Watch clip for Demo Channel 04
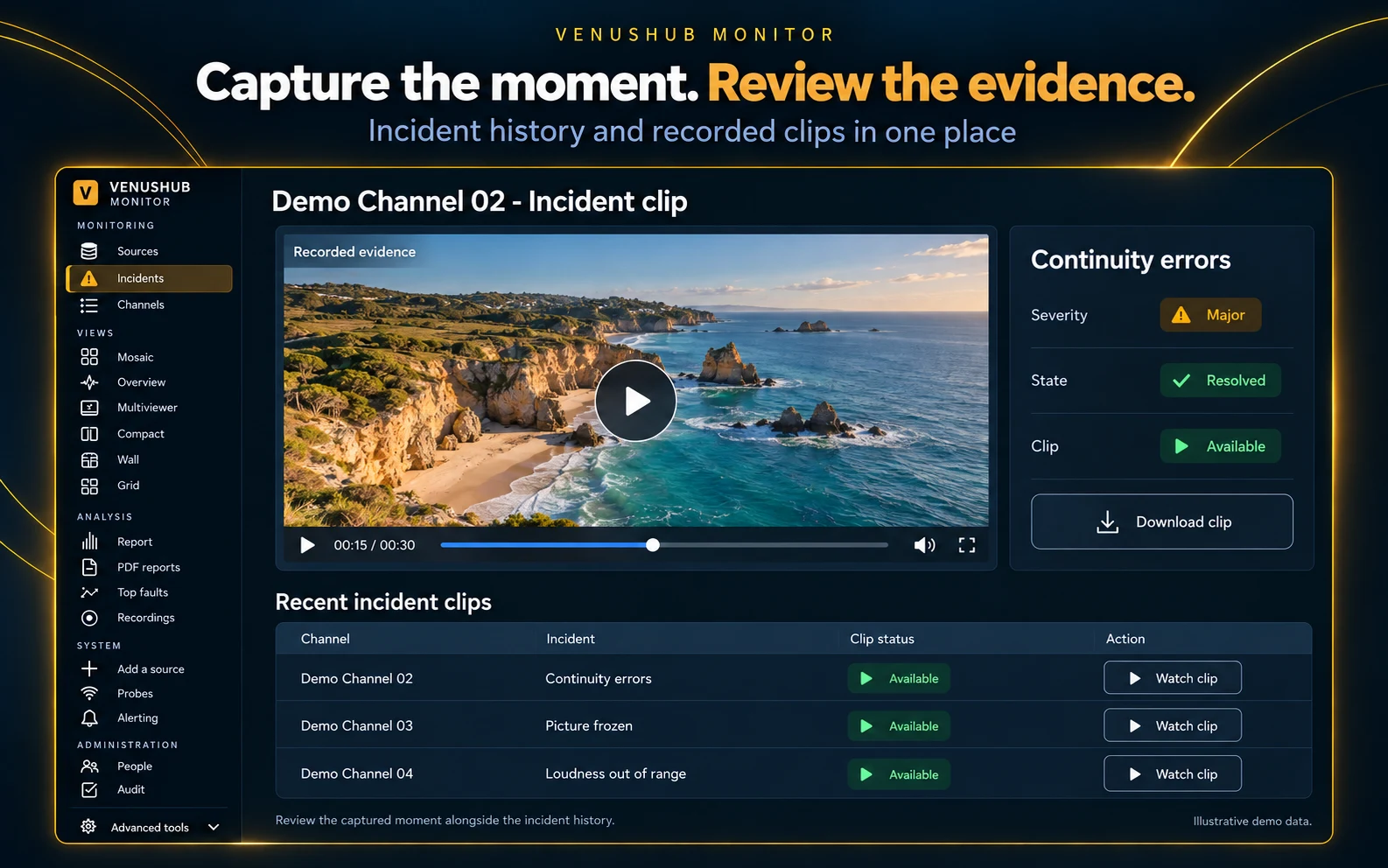1388x868 pixels. [x=1173, y=773]
